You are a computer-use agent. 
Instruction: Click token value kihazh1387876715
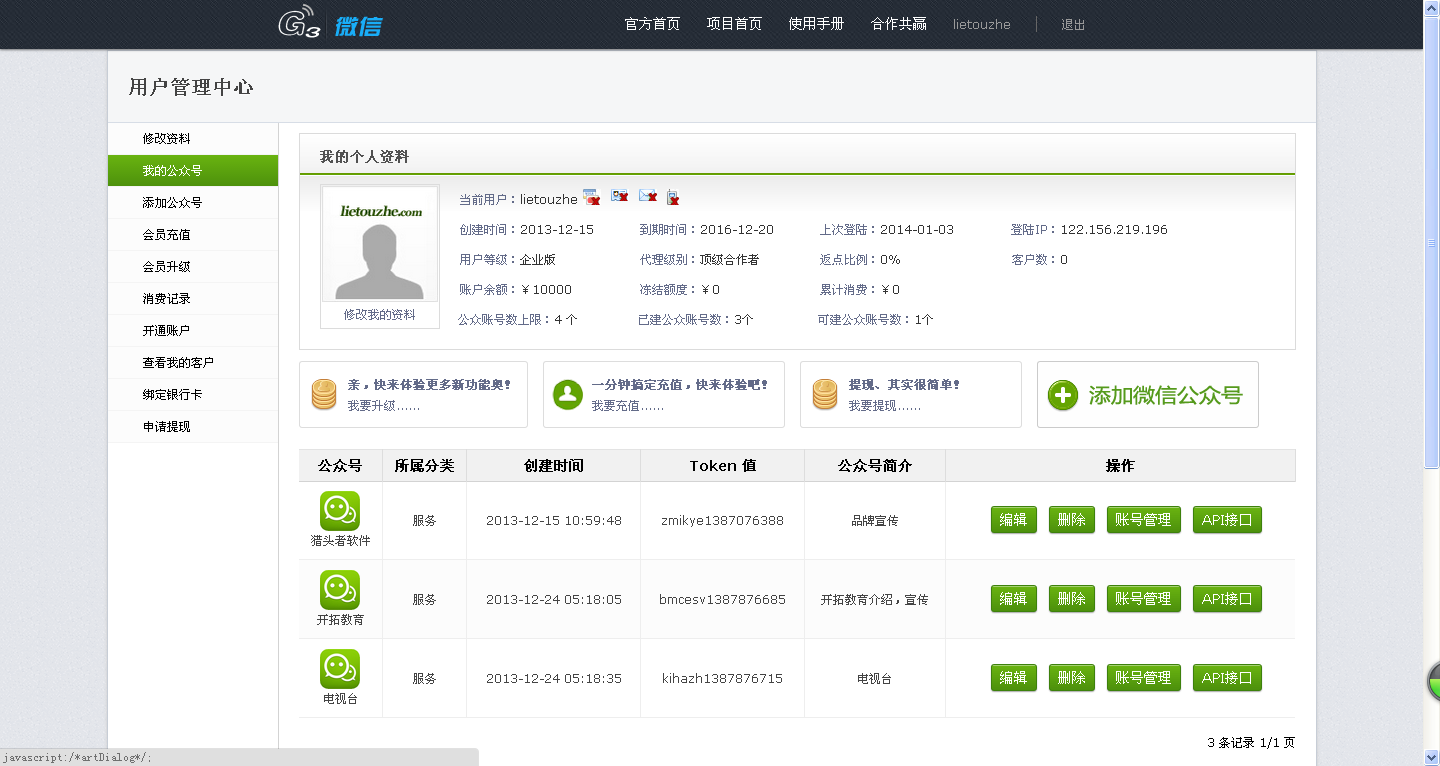coord(722,679)
